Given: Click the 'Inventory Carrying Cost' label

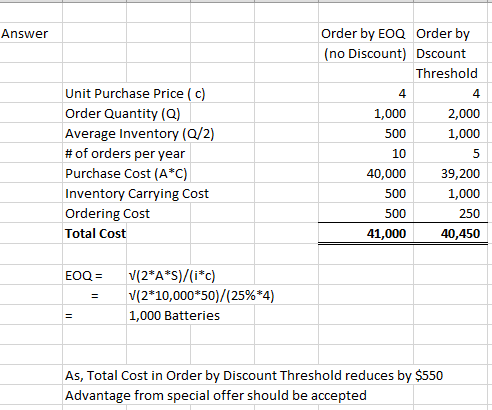Looking at the screenshot, I should click(x=137, y=194).
